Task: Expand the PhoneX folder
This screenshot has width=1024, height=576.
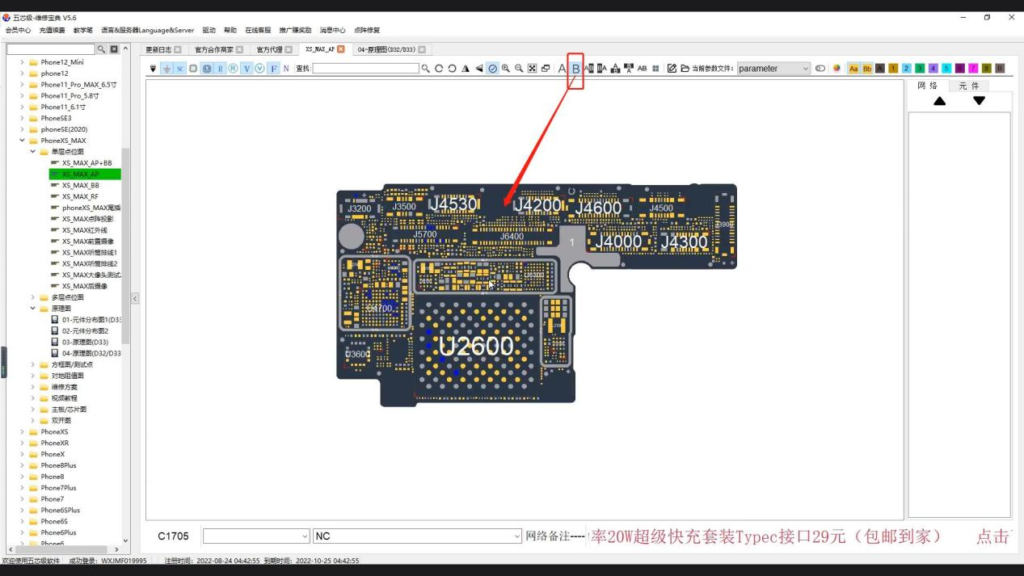Action: (x=22, y=454)
